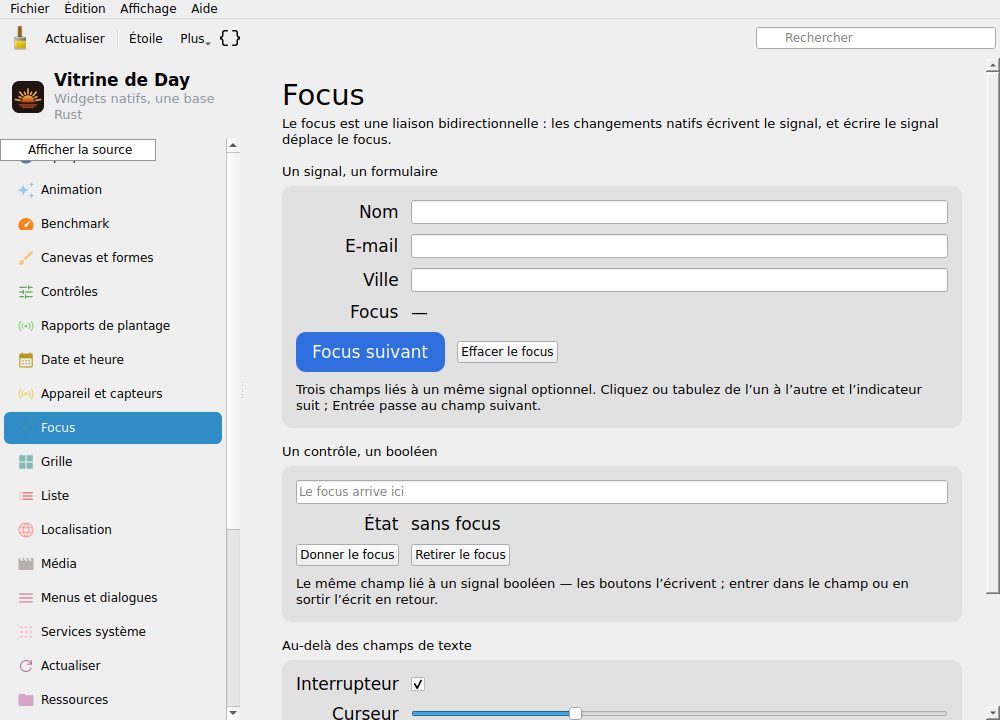Select Date et heure label
Image resolution: width=1000 pixels, height=720 pixels.
[82, 360]
